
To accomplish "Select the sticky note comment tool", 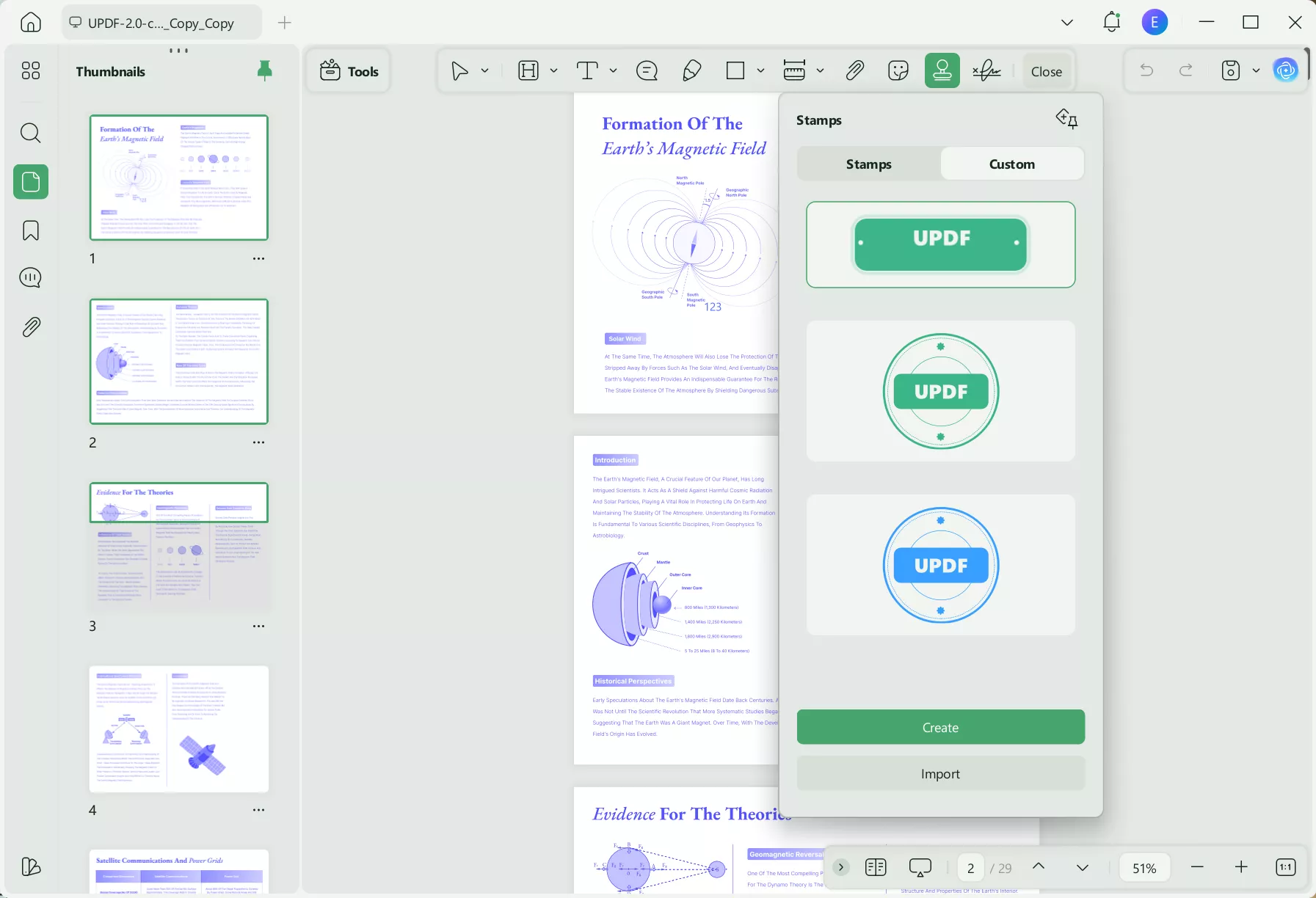I will (x=647, y=71).
